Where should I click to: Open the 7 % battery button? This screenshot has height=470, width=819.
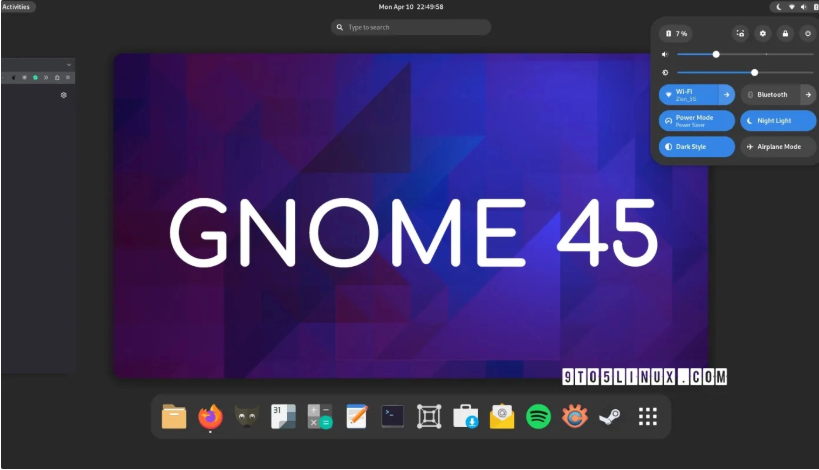676,33
